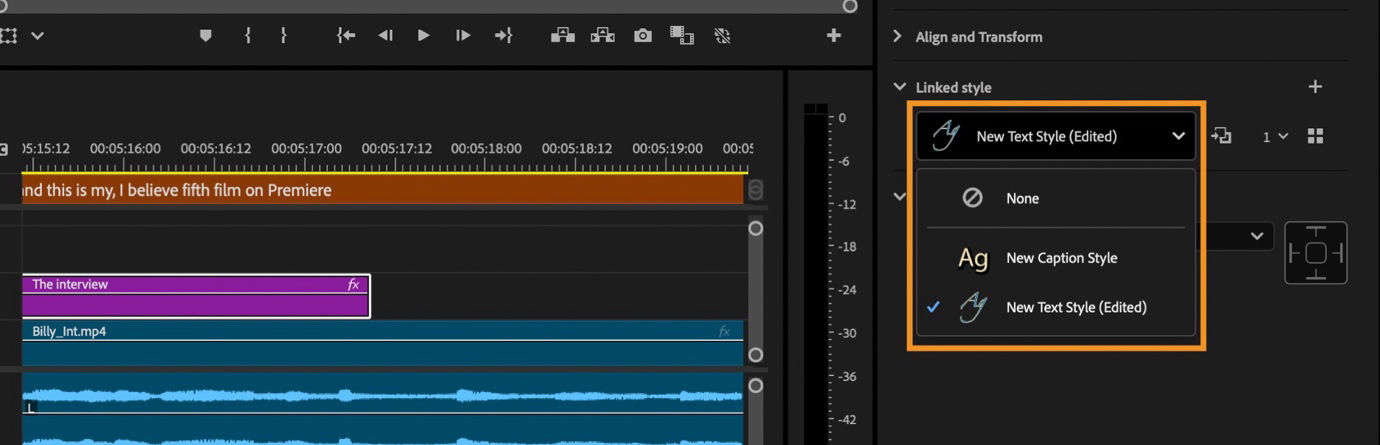Image resolution: width=1380 pixels, height=445 pixels.
Task: Click the push style to track icon
Action: 1221,136
